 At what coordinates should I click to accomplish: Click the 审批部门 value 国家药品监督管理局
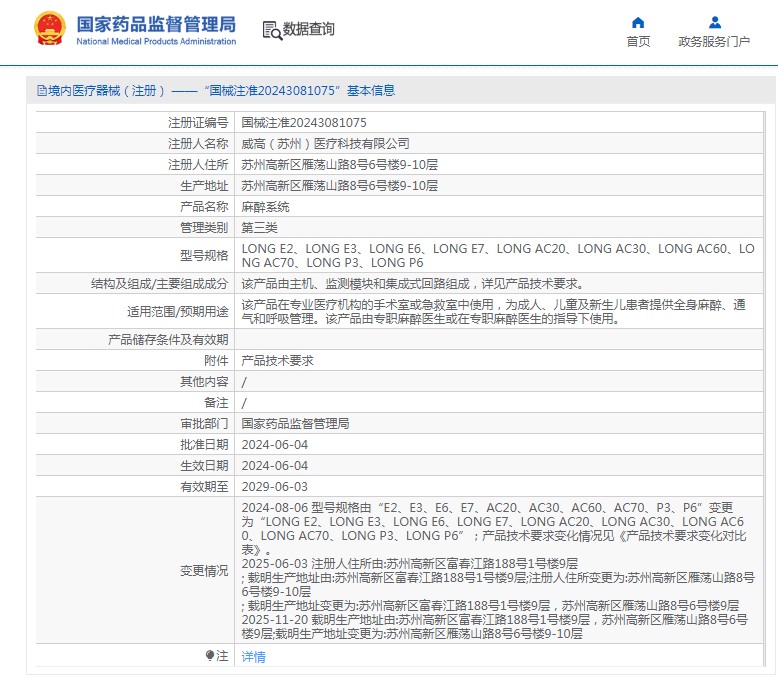(295, 423)
